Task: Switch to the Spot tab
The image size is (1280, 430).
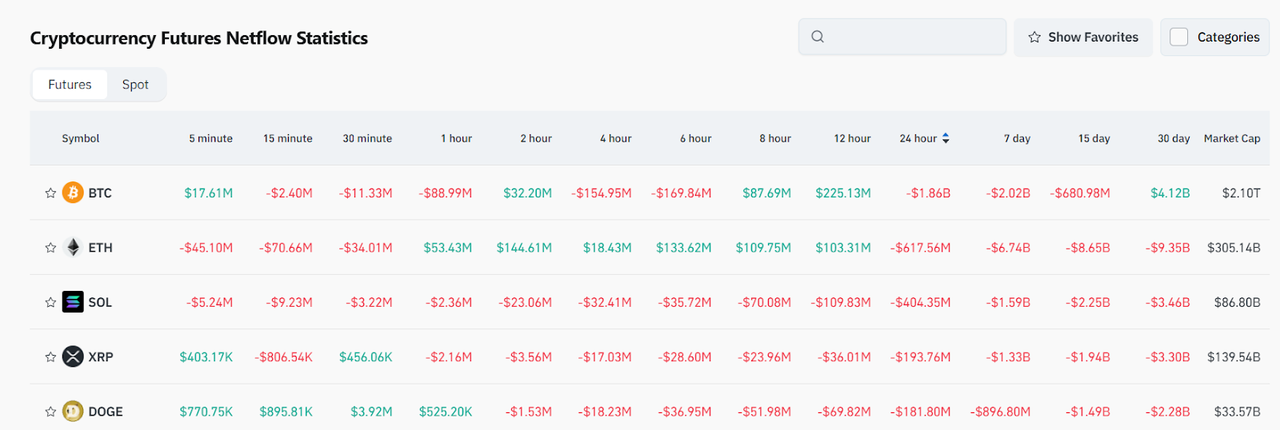Action: coord(135,85)
